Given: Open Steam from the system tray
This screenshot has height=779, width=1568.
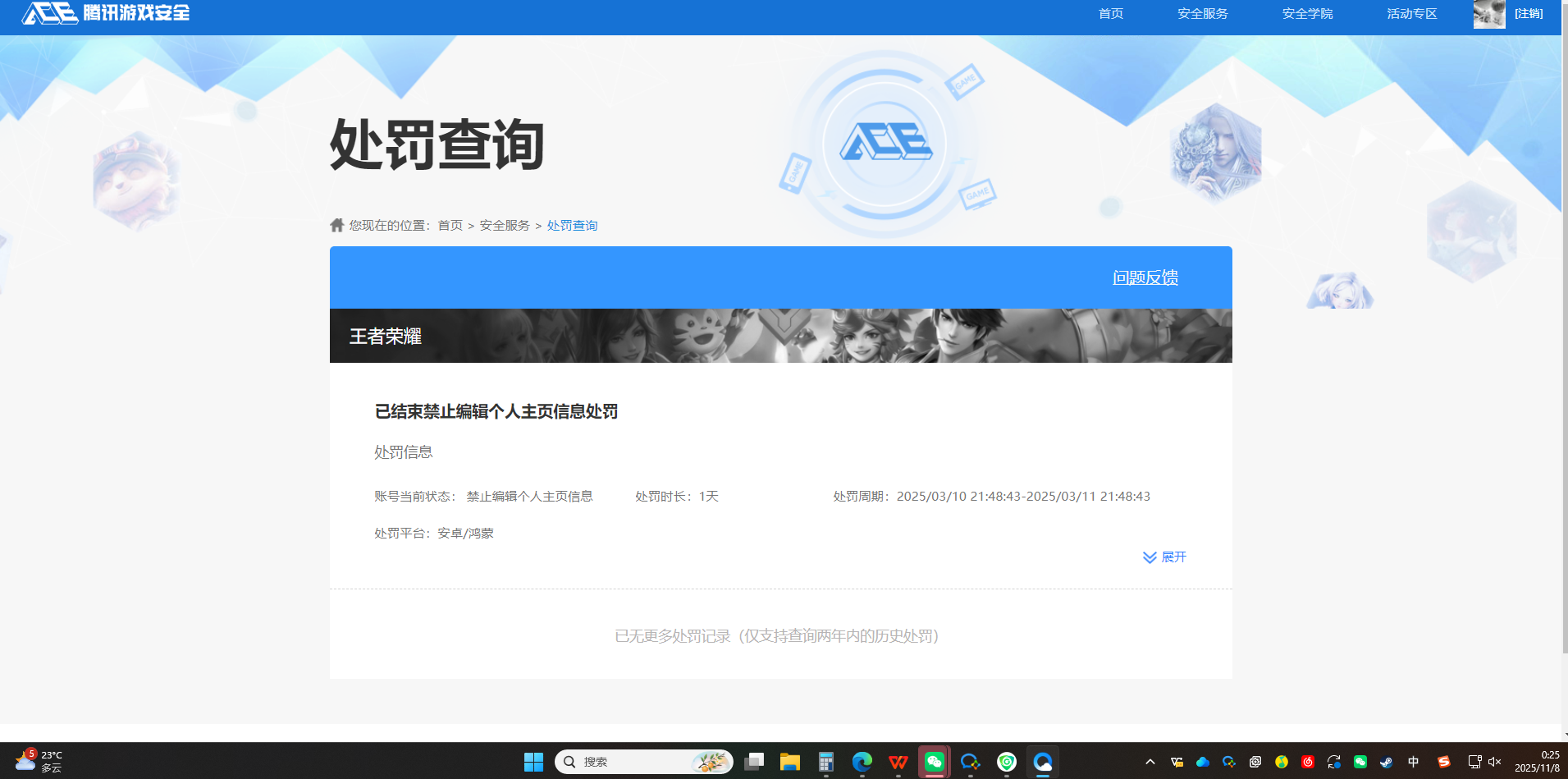Looking at the screenshot, I should click(x=1387, y=762).
